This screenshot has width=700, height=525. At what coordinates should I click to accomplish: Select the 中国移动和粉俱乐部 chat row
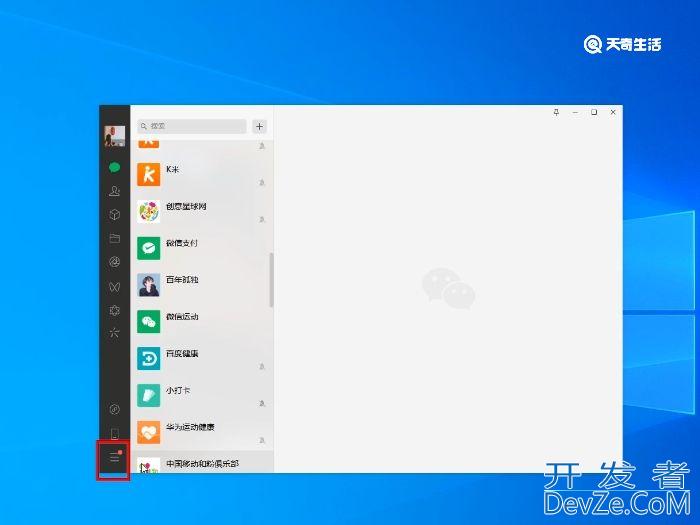coord(202,462)
